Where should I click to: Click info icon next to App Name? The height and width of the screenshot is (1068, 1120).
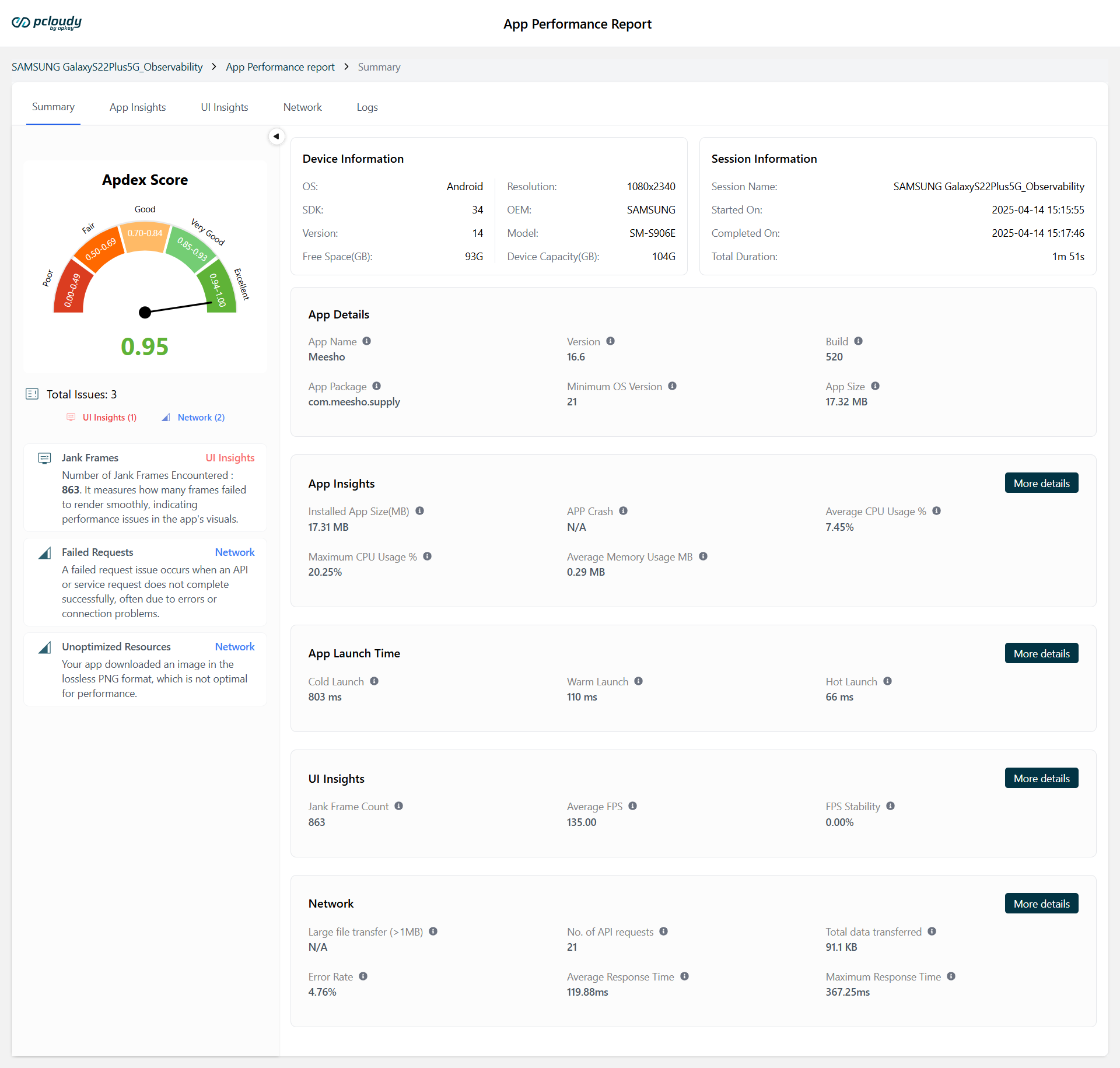tap(366, 341)
